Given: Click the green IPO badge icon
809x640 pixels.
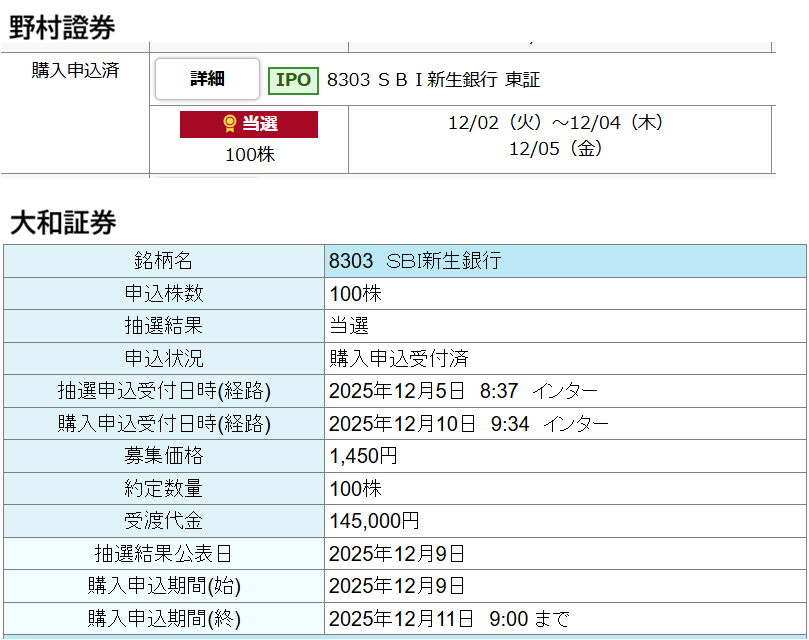Looking at the screenshot, I should (293, 81).
